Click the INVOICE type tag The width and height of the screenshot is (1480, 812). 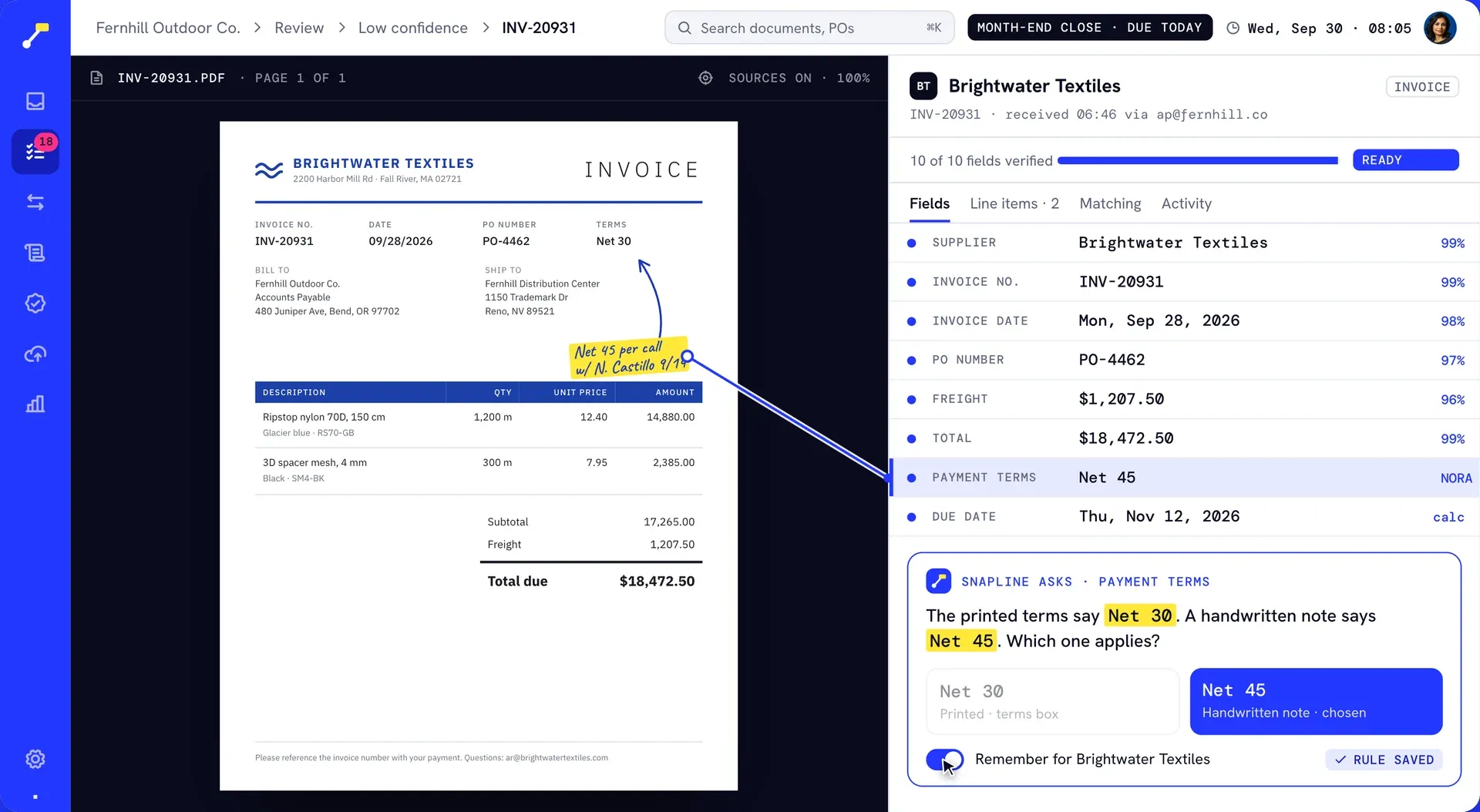[x=1421, y=87]
